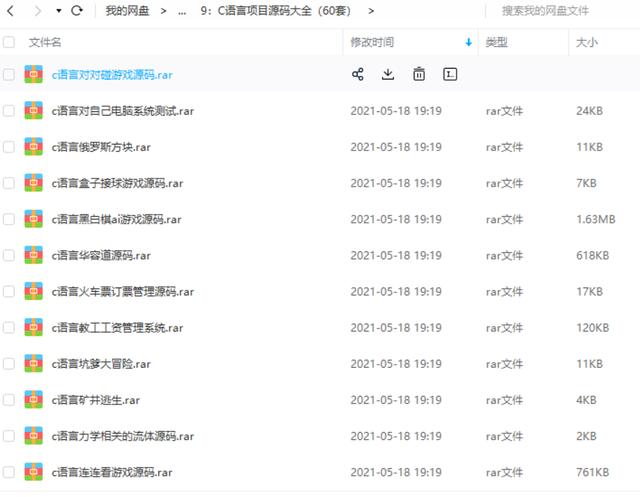
Task: Refresh the file list
Action: tap(77, 11)
